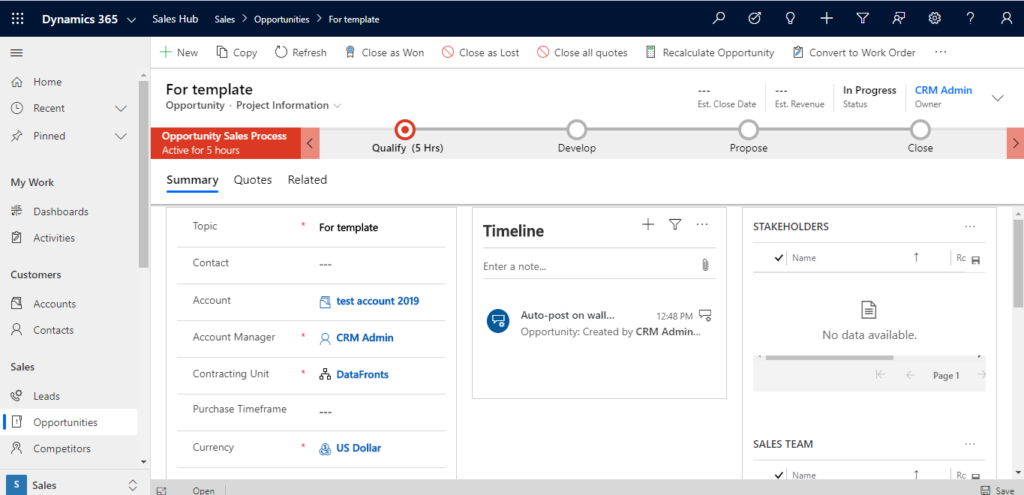
Task: Advance process stages with right arrow
Action: (1016, 143)
